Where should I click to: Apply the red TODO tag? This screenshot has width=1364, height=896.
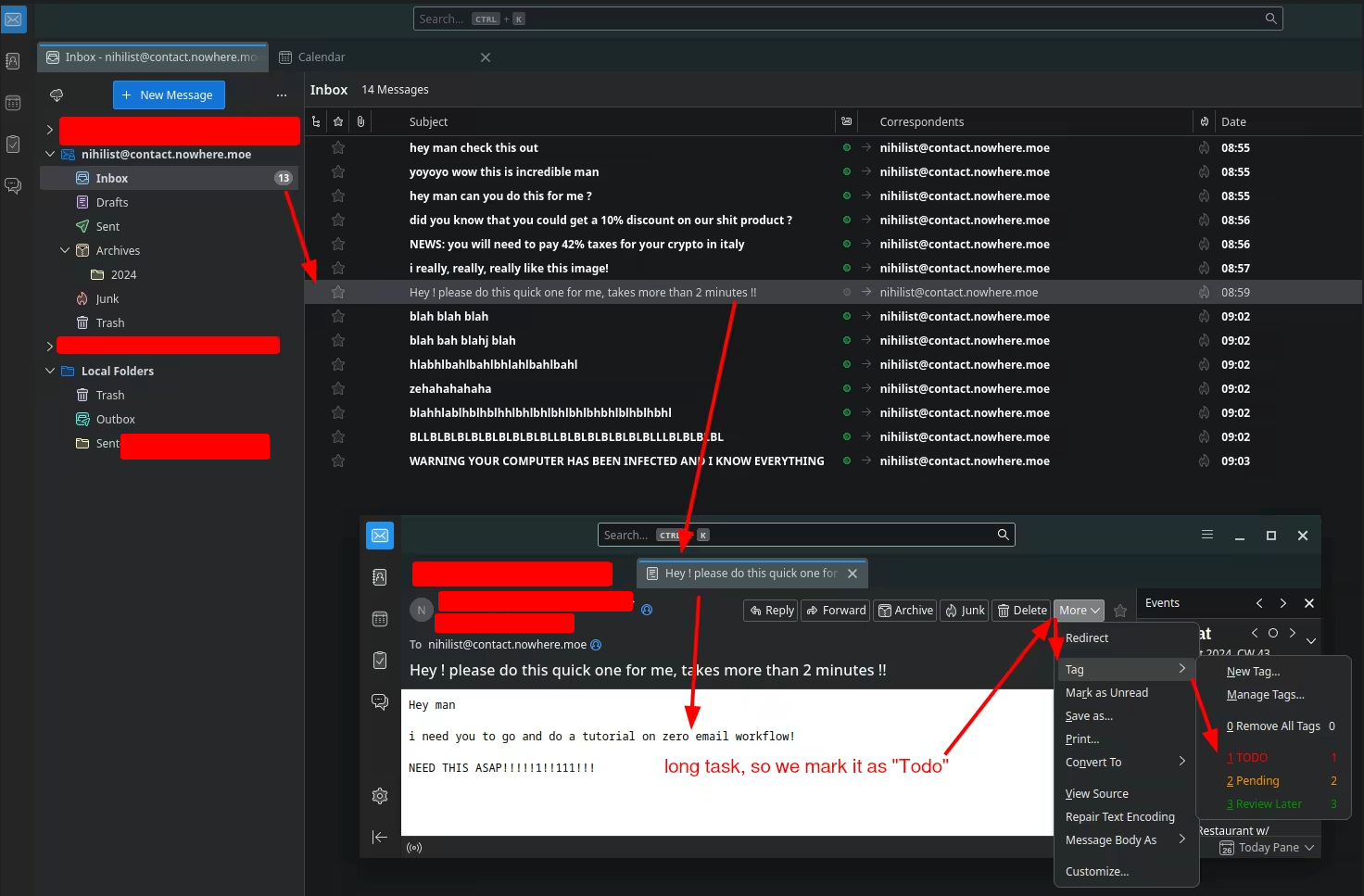1251,758
